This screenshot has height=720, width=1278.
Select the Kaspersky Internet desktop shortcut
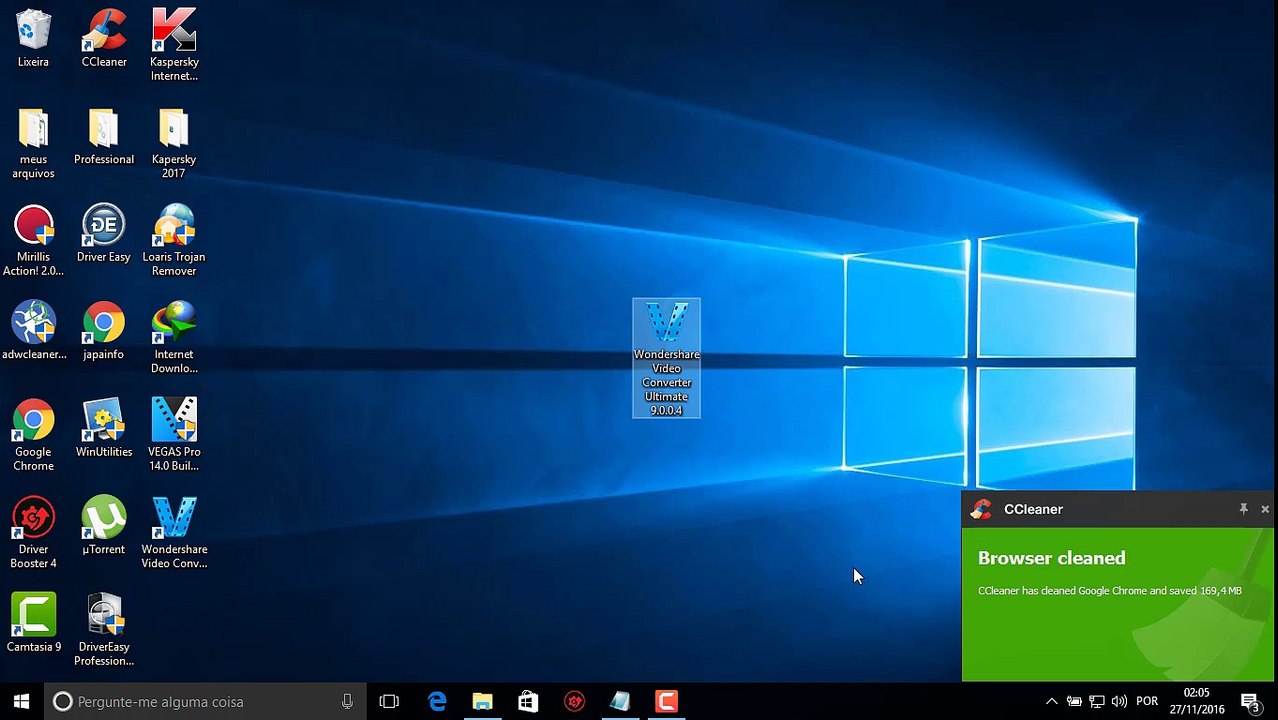[x=174, y=45]
